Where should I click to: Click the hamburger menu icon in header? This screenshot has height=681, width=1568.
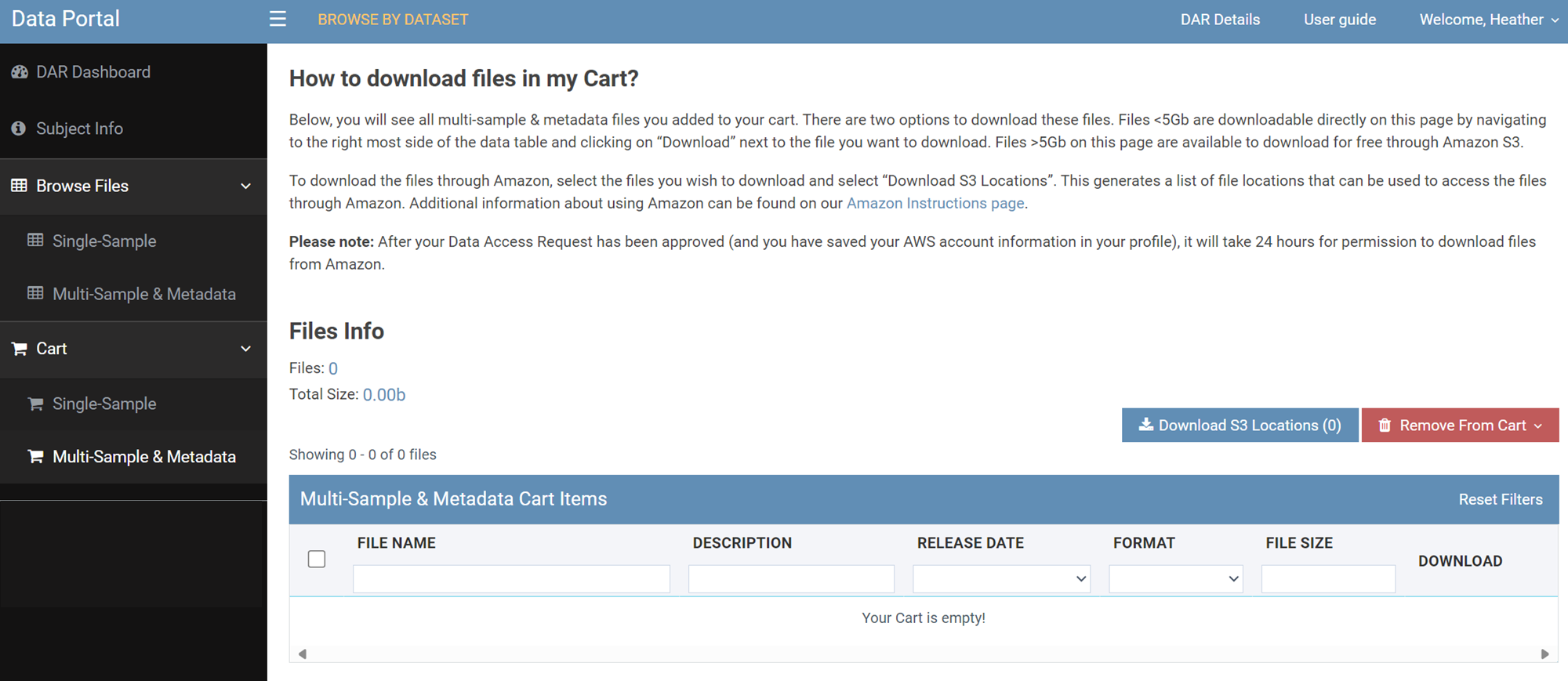[278, 19]
